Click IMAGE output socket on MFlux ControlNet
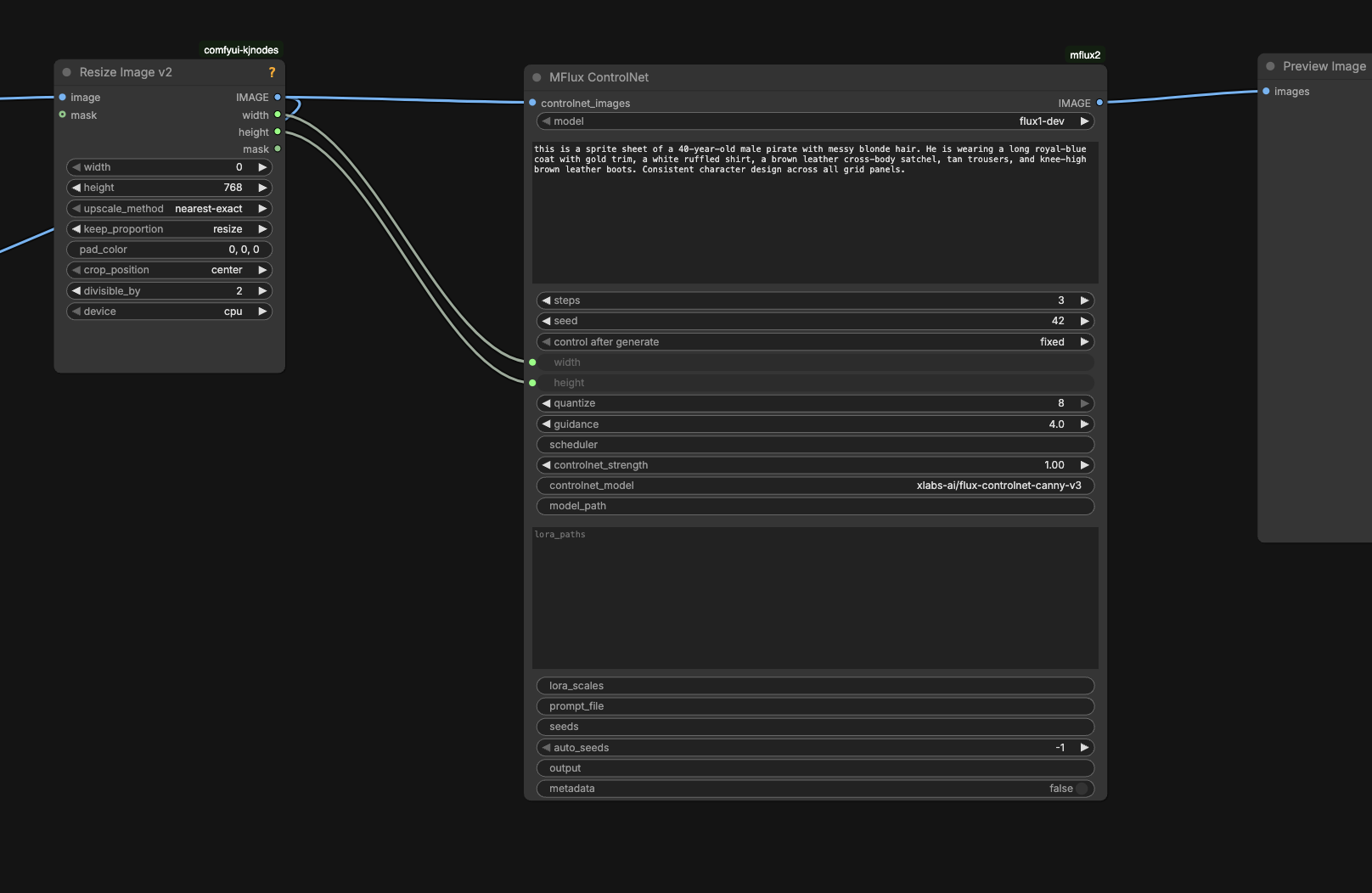Viewport: 1372px width, 893px height. (1099, 103)
